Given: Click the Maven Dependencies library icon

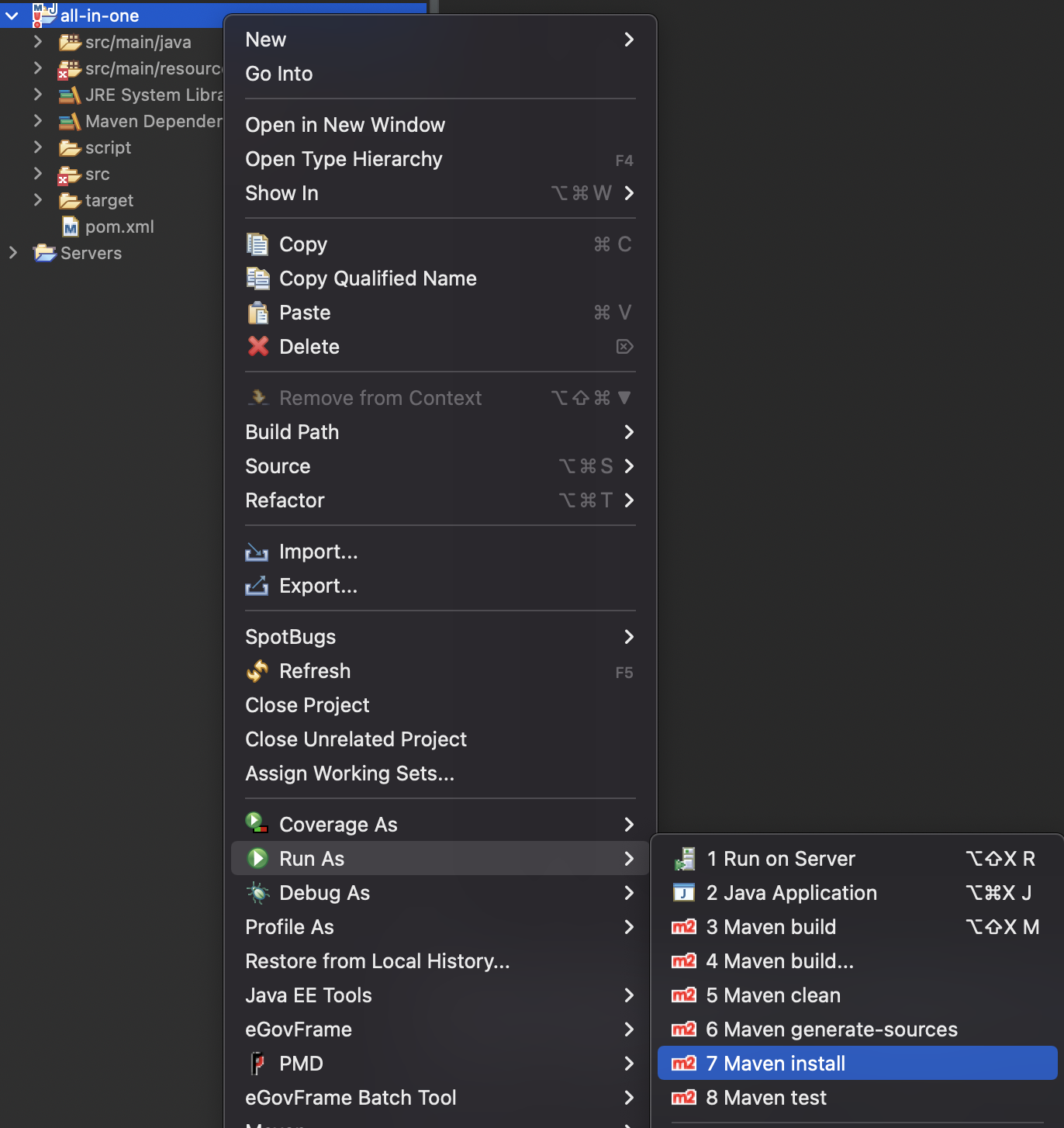Looking at the screenshot, I should tap(70, 122).
